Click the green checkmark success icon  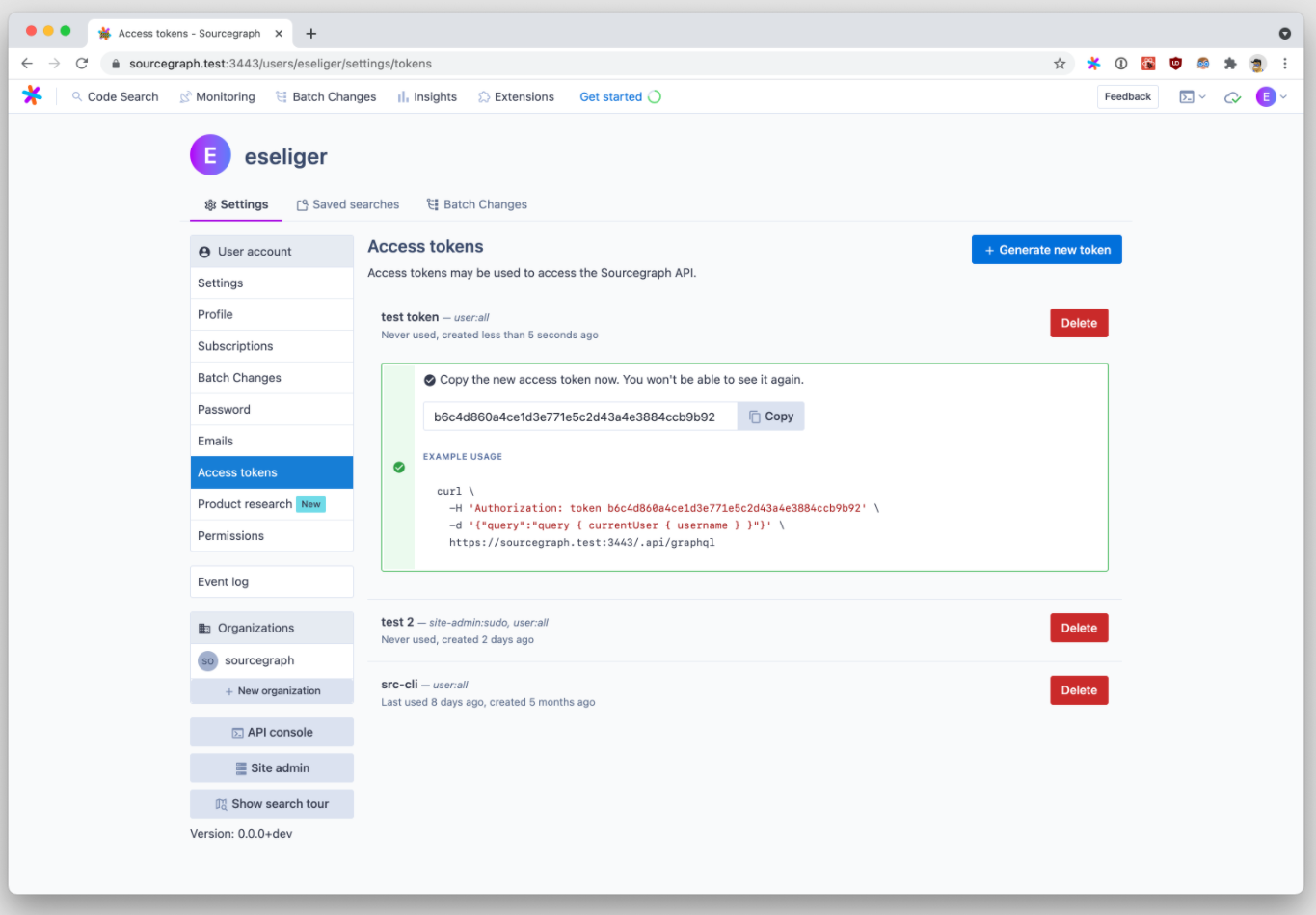[399, 468]
